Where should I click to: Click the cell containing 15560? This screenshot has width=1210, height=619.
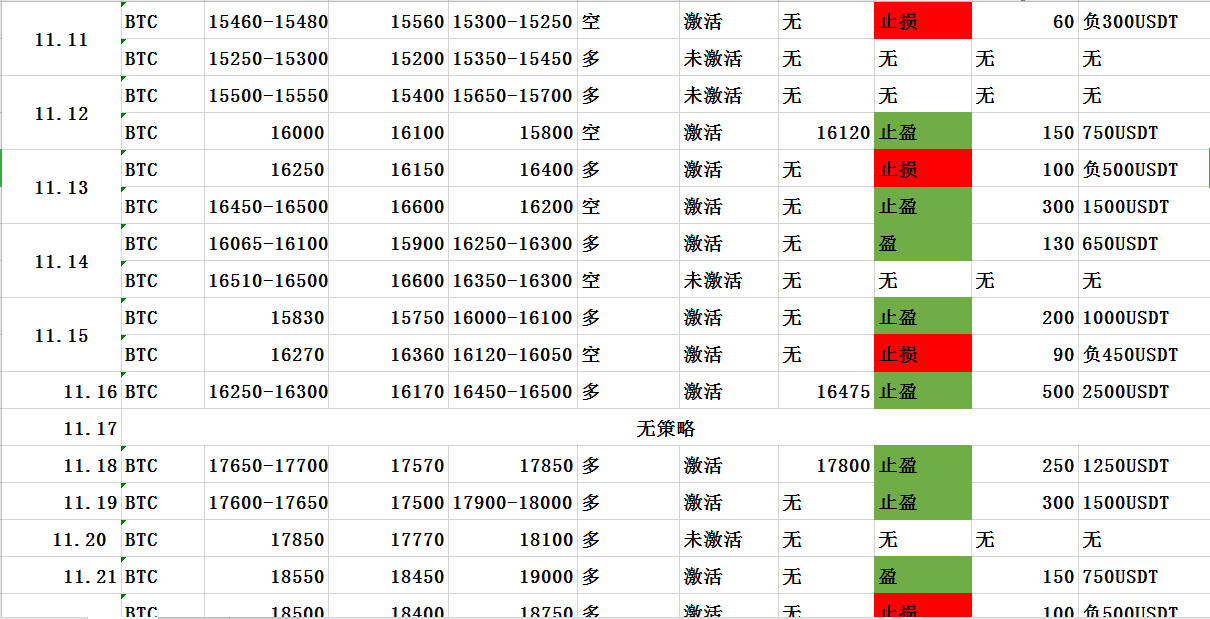388,21
